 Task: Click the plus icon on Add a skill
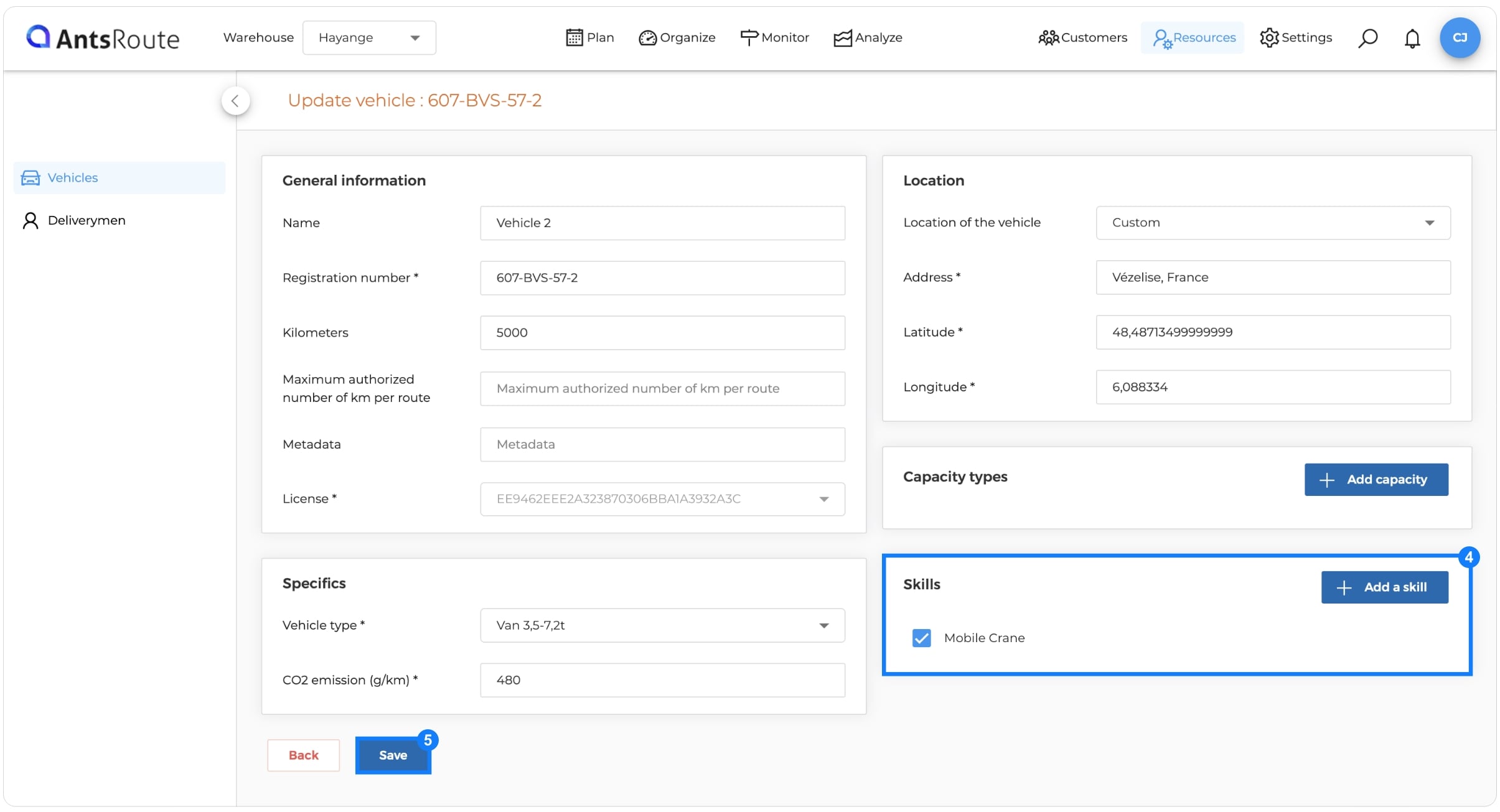(x=1344, y=587)
